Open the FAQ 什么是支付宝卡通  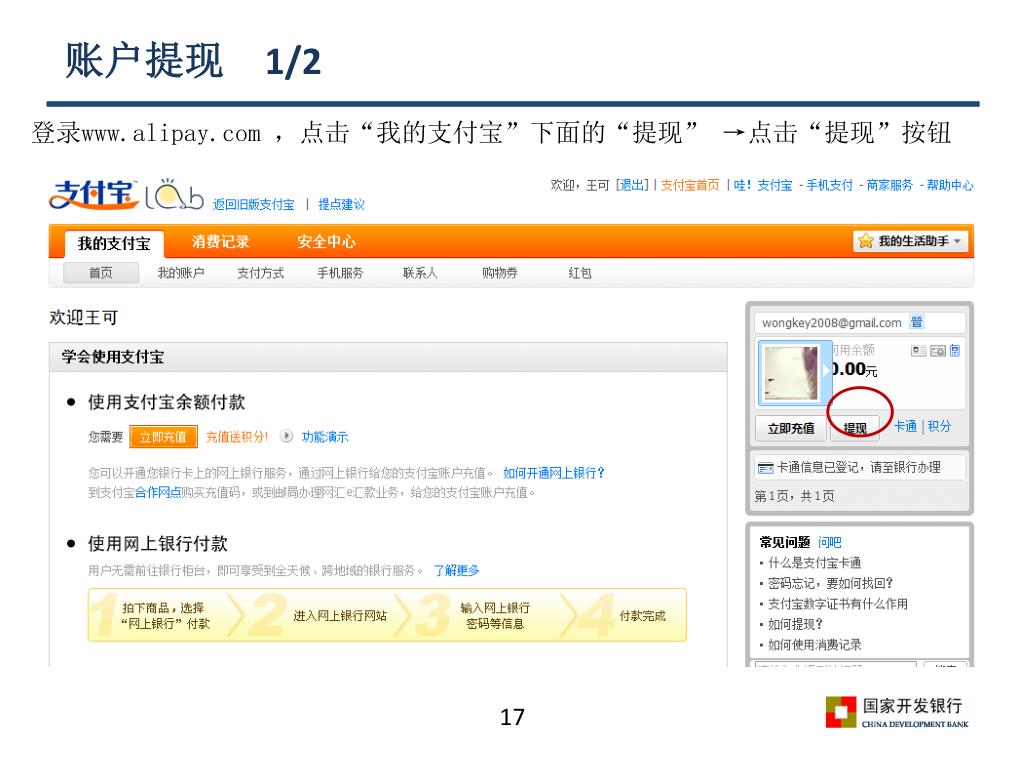814,563
